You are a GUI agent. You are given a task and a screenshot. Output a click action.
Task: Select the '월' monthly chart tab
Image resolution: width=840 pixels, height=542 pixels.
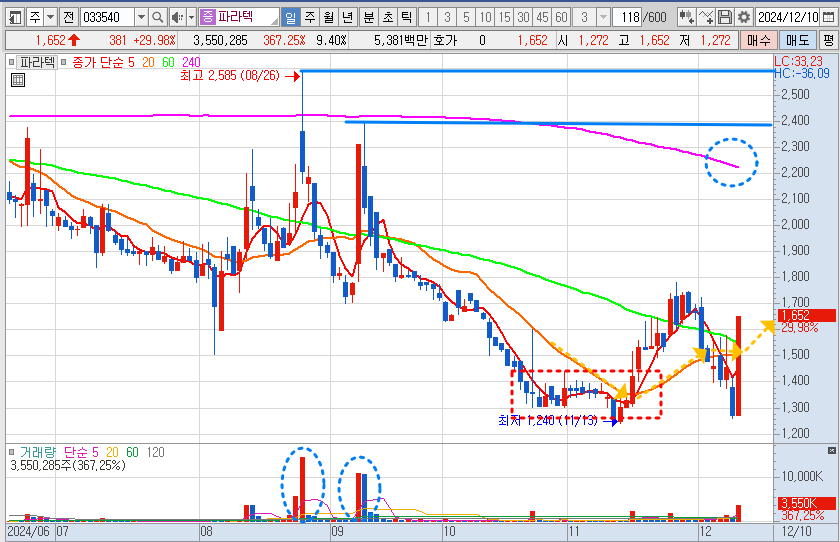(x=328, y=18)
